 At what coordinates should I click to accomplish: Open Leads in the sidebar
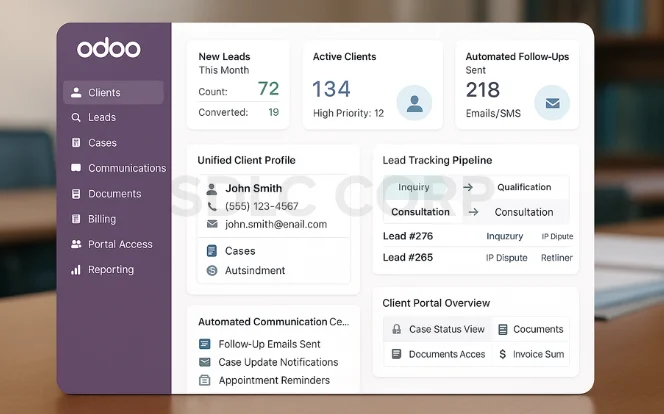pyautogui.click(x=102, y=117)
